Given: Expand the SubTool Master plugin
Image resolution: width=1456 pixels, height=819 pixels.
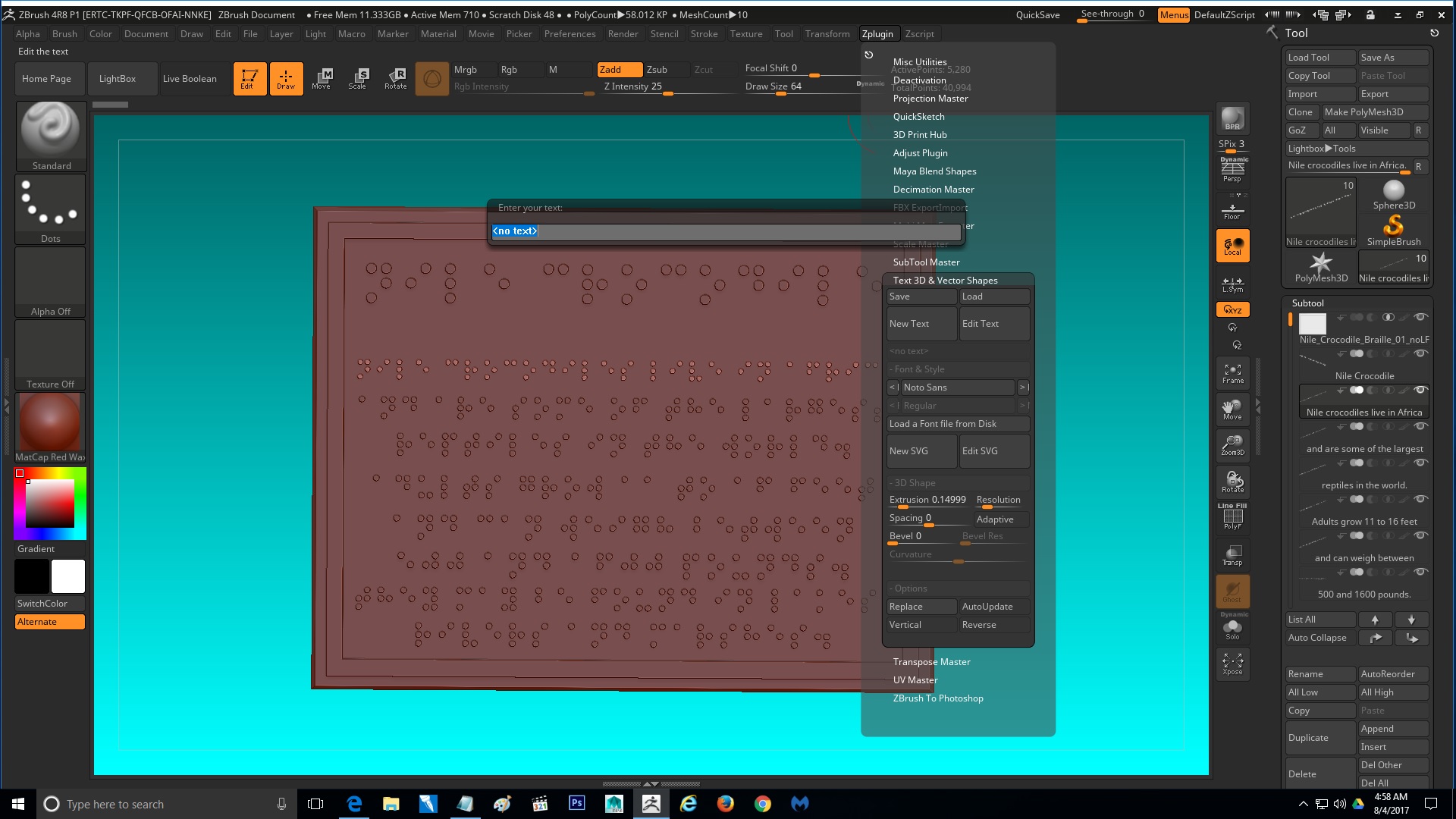Looking at the screenshot, I should [926, 262].
